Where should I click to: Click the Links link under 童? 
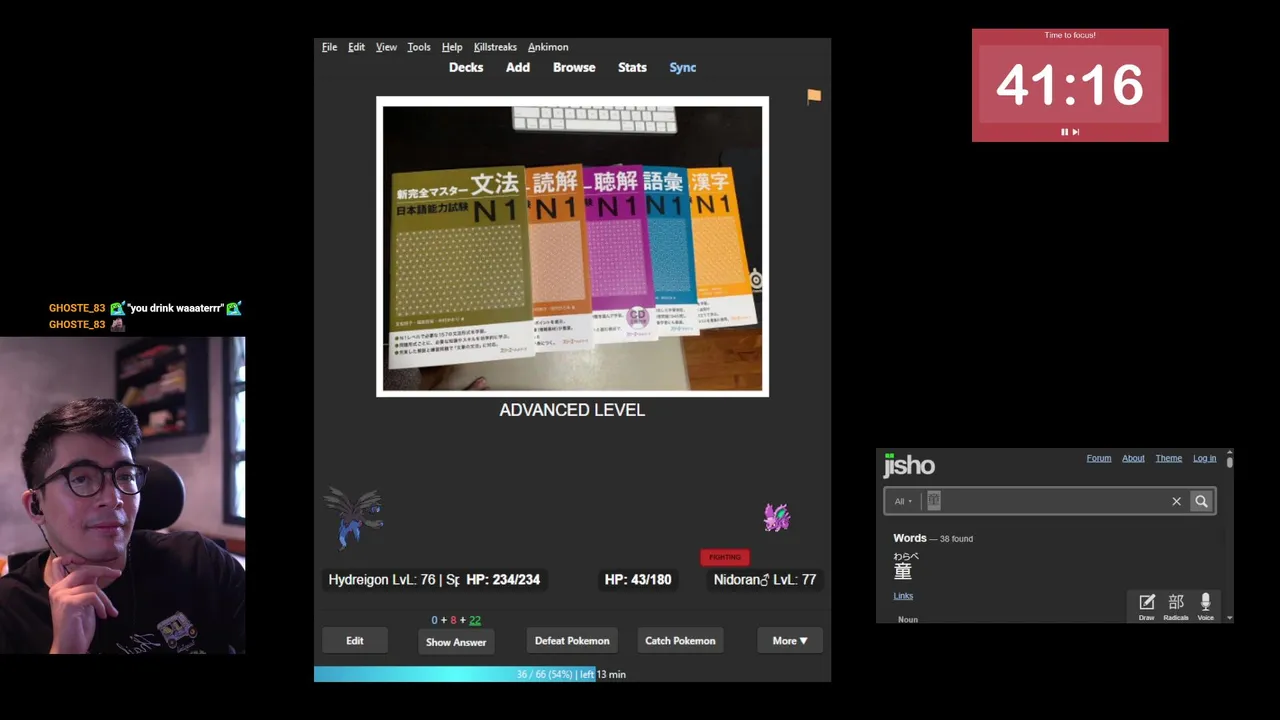[x=903, y=596]
